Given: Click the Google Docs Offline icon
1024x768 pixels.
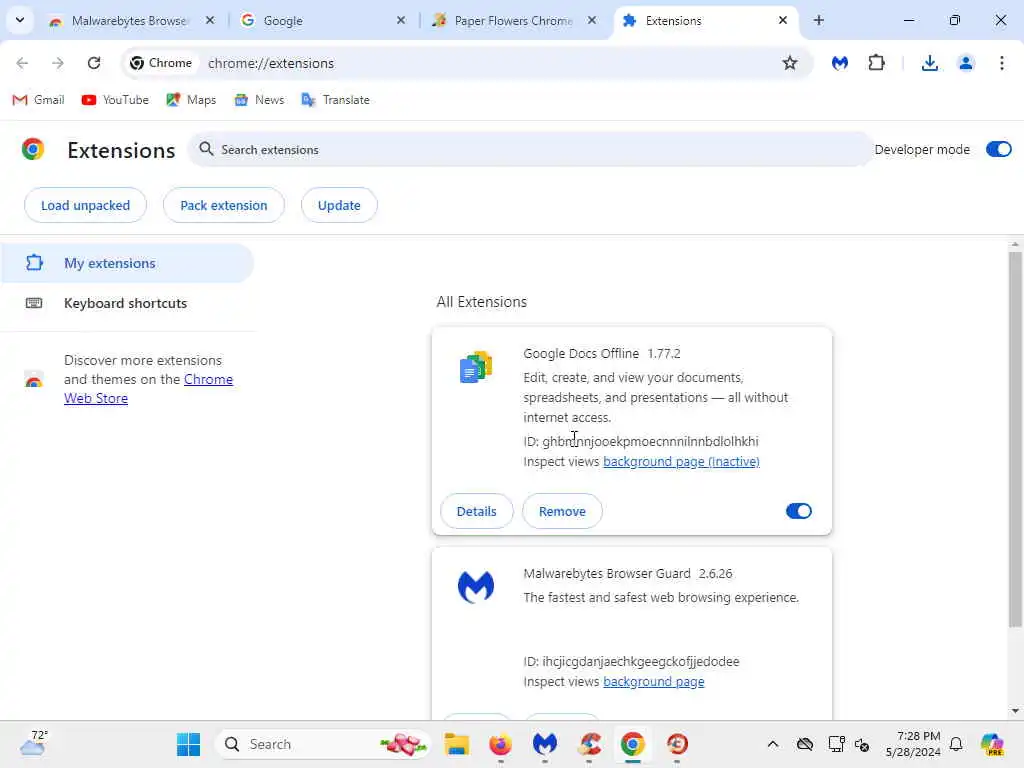Looking at the screenshot, I should tap(475, 367).
